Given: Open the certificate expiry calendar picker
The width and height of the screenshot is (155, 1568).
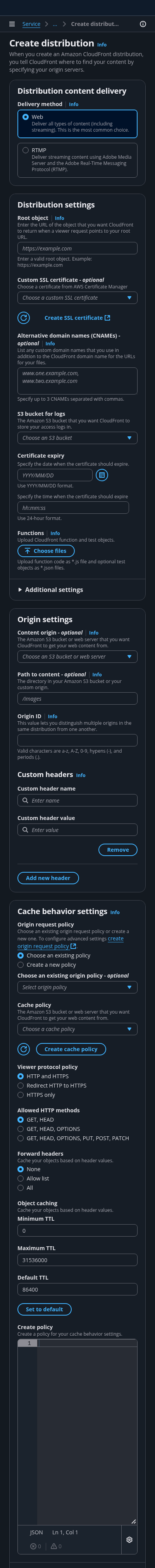Looking at the screenshot, I should click(102, 475).
